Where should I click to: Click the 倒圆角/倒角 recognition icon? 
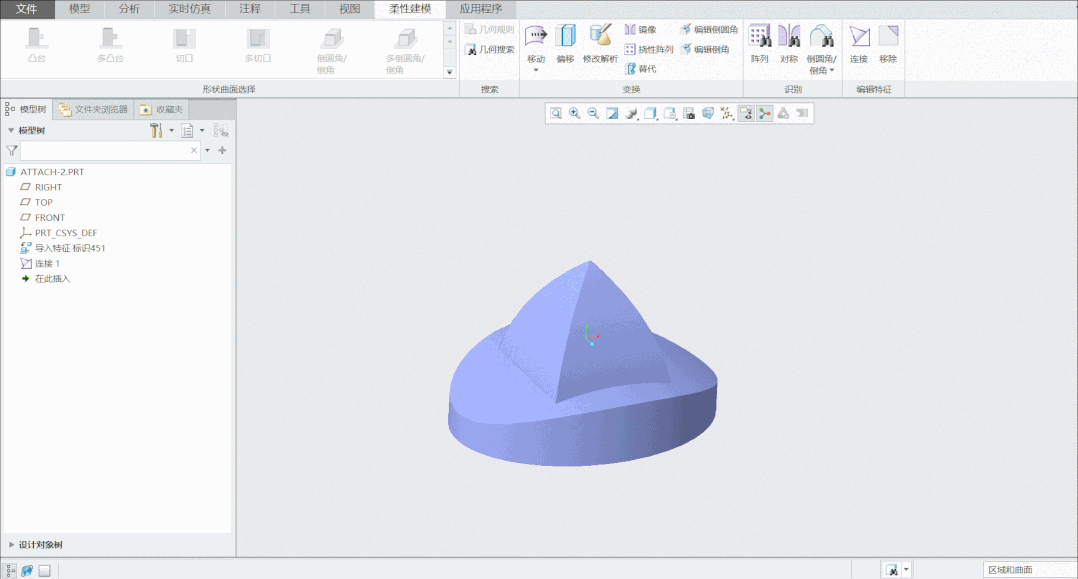click(821, 36)
